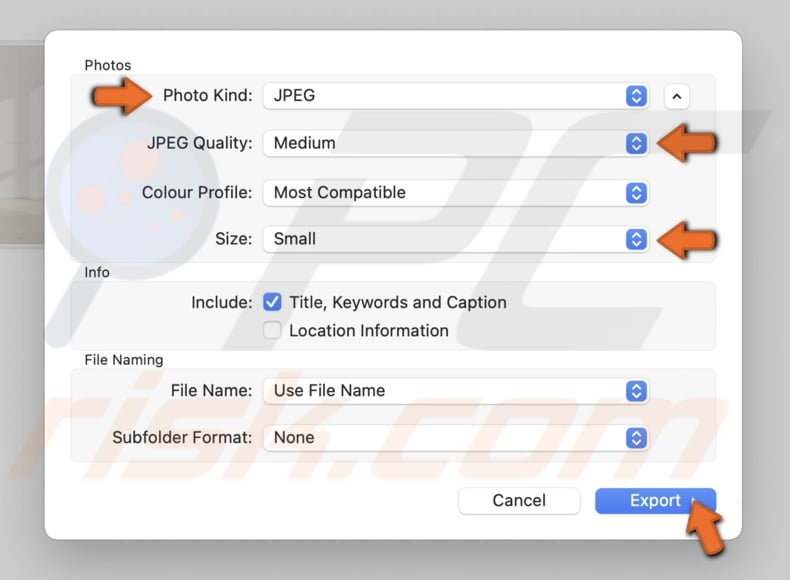Click the Export button
Image resolution: width=790 pixels, height=580 pixels.
[x=655, y=500]
